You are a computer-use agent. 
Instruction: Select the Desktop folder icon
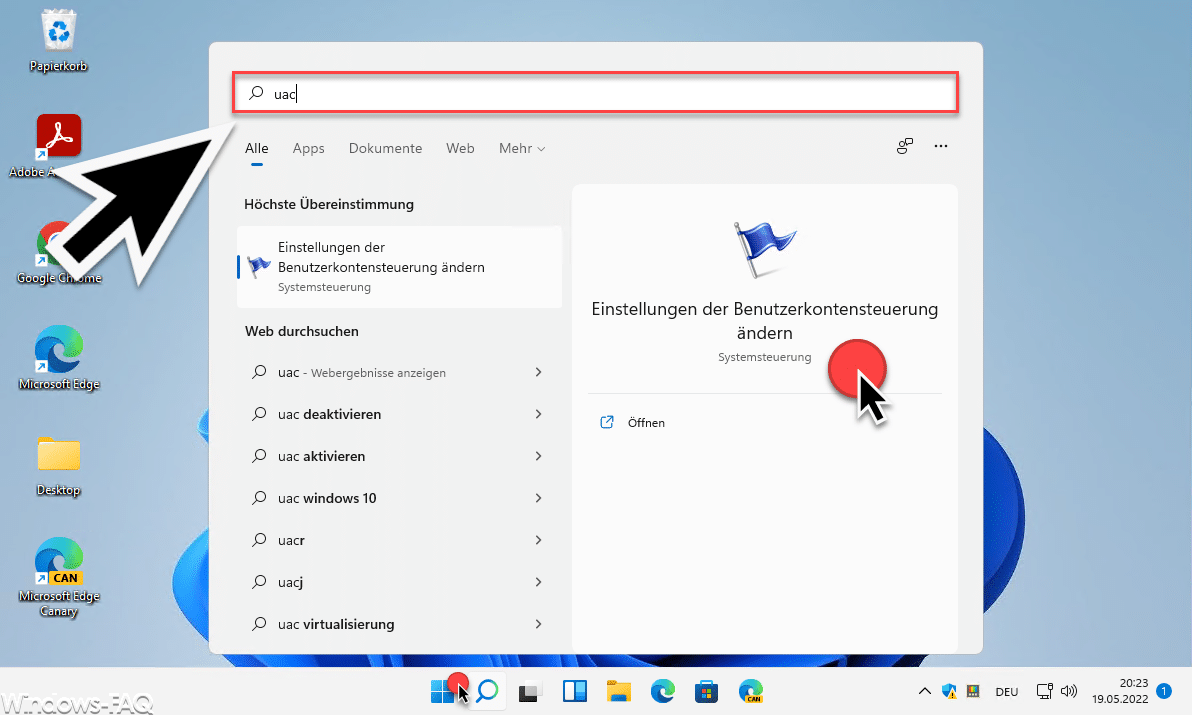(x=59, y=466)
